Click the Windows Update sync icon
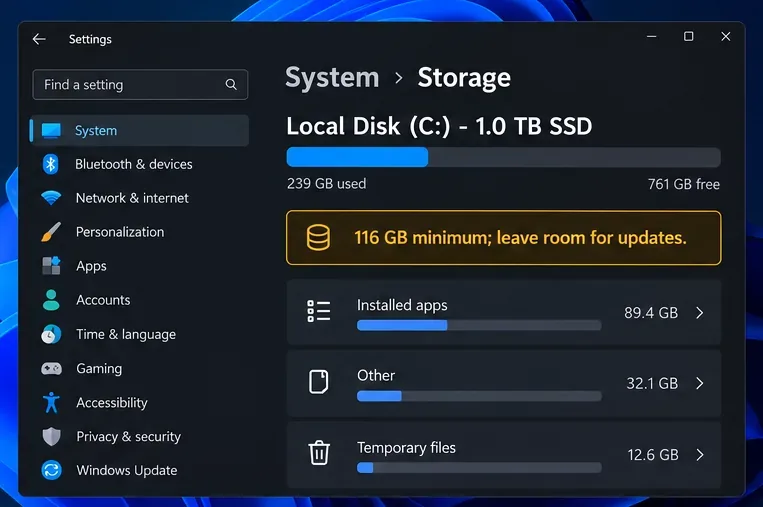 pos(51,470)
